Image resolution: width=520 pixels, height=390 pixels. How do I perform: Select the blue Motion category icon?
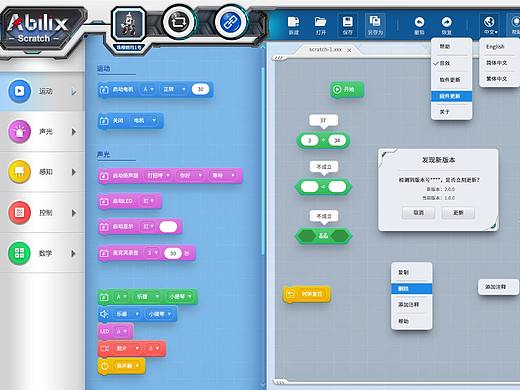coord(19,91)
